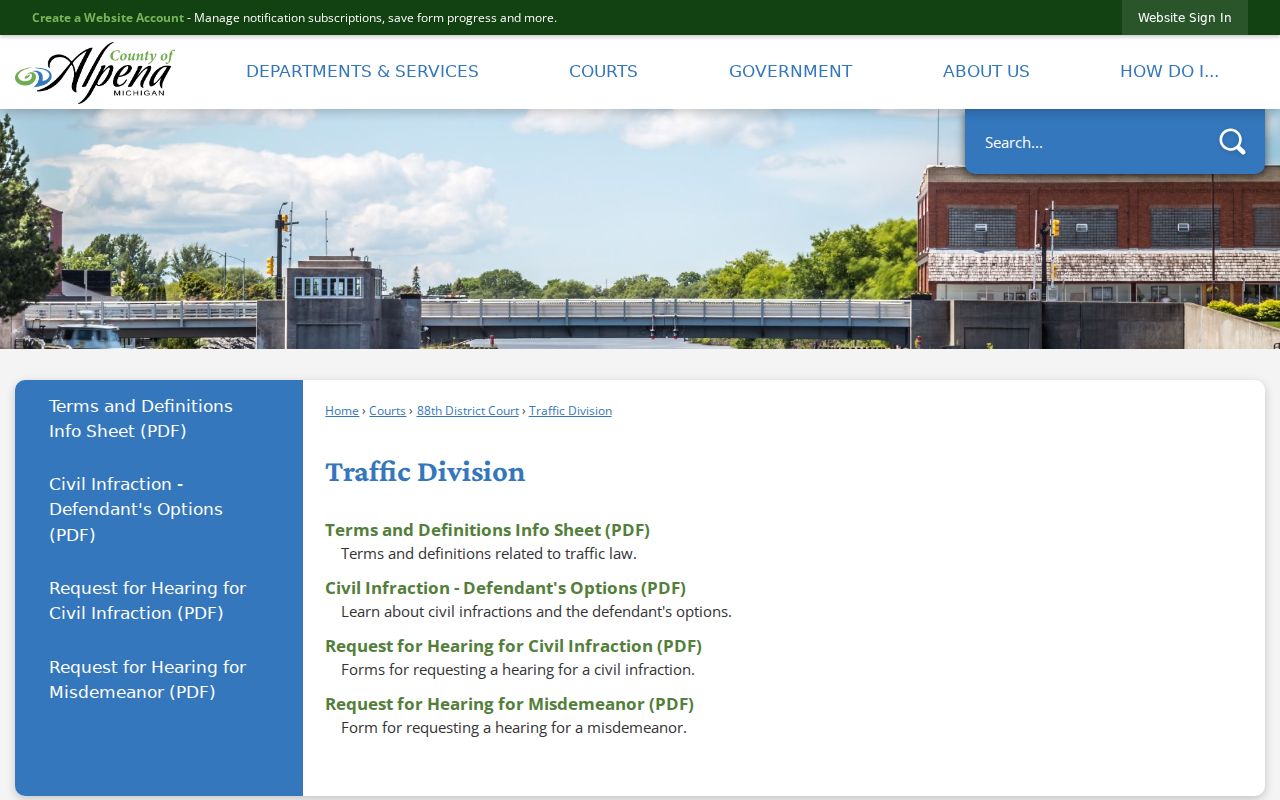Viewport: 1280px width, 800px height.
Task: Go to Courts breadcrumb link
Action: point(387,411)
